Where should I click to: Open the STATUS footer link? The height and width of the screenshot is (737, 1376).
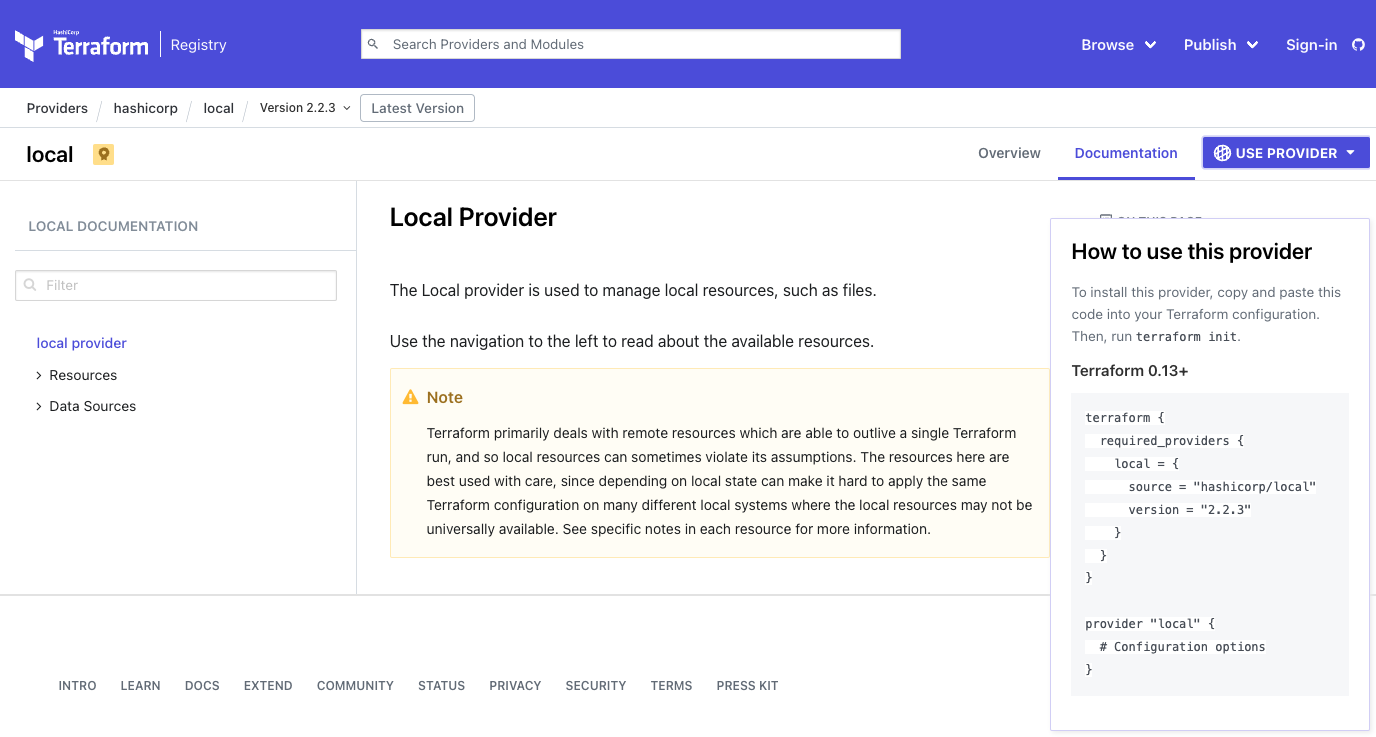click(441, 686)
